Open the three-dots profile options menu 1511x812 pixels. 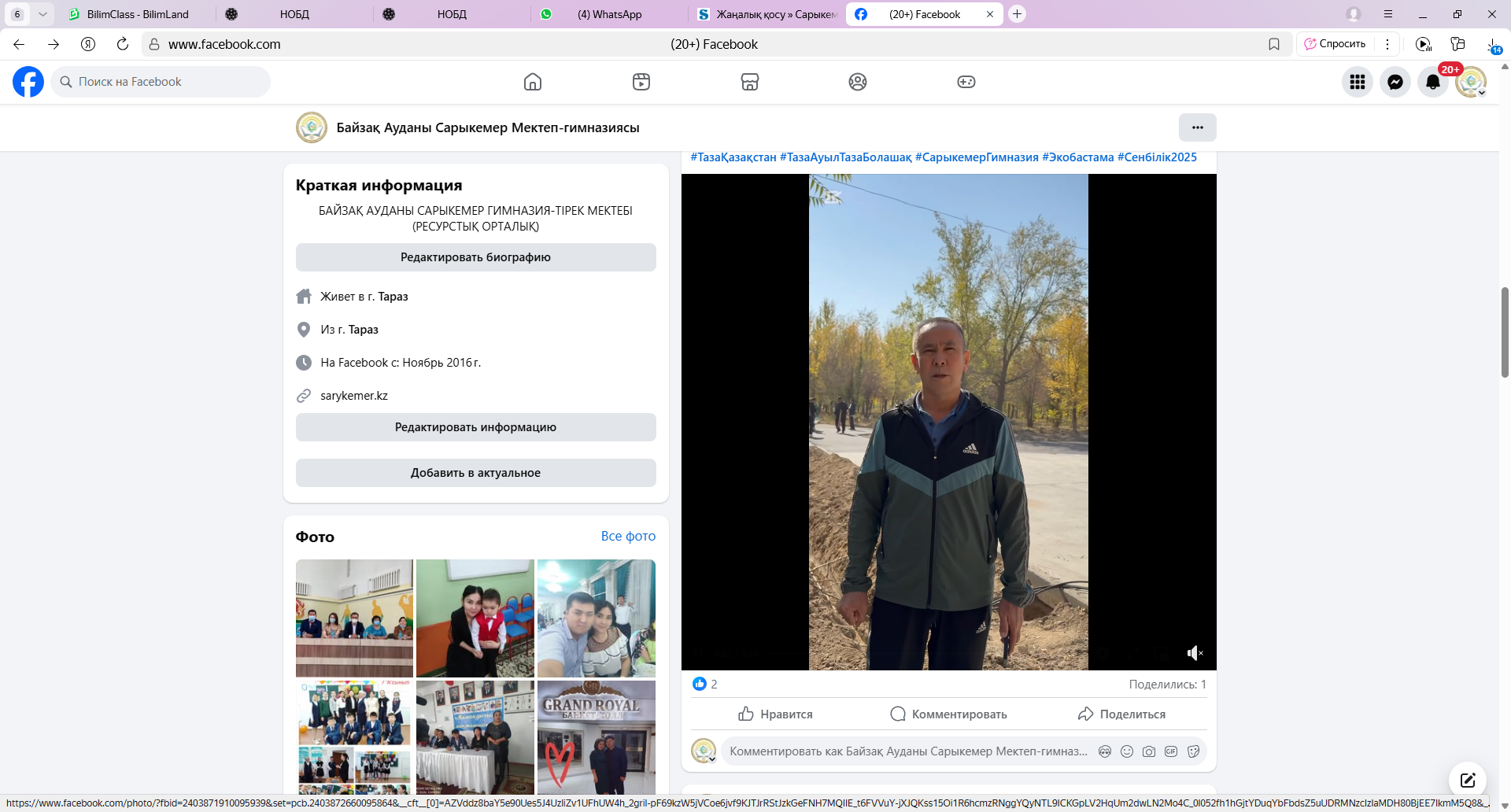(1197, 127)
